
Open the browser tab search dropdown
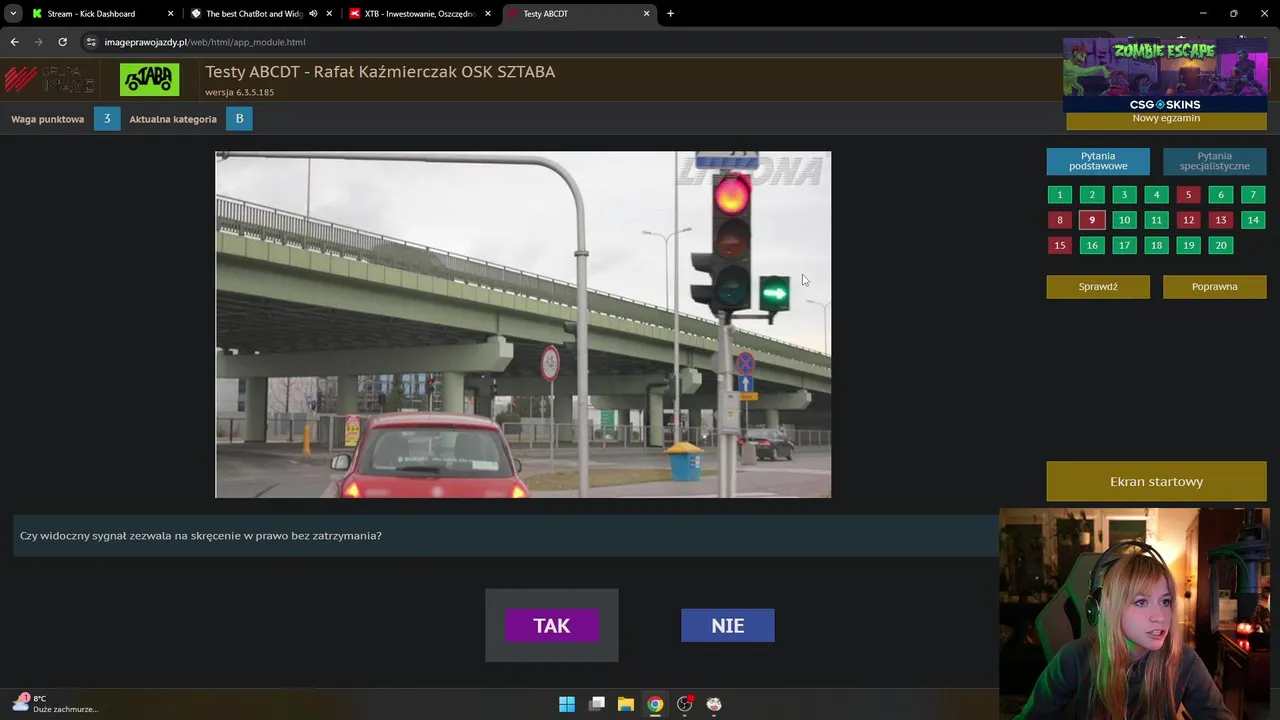click(x=13, y=14)
